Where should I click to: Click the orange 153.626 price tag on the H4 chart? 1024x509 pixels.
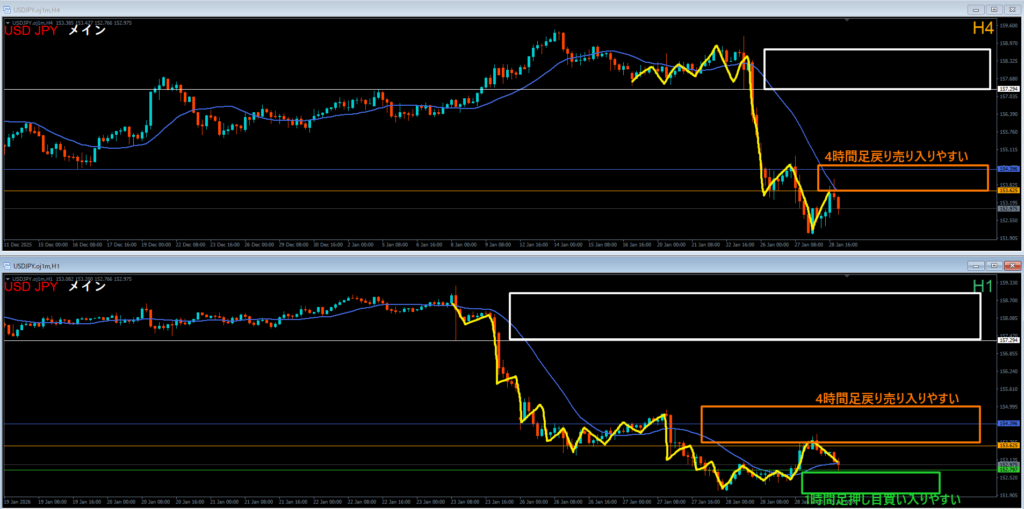click(1009, 190)
